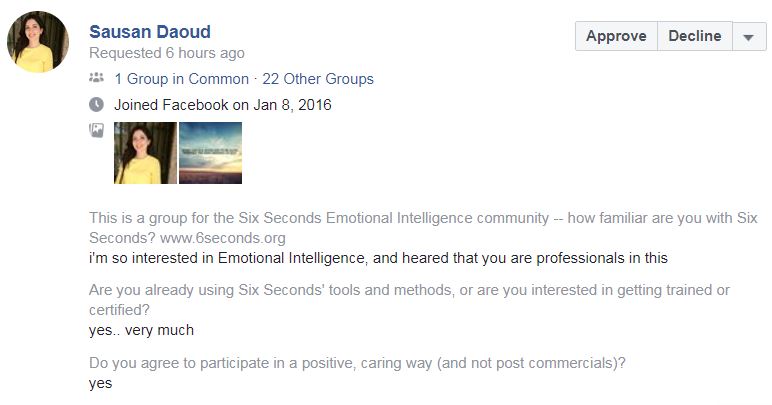Open the yellow-dress photo thumbnail
Viewport: 772px width, 405px height.
(x=145, y=153)
